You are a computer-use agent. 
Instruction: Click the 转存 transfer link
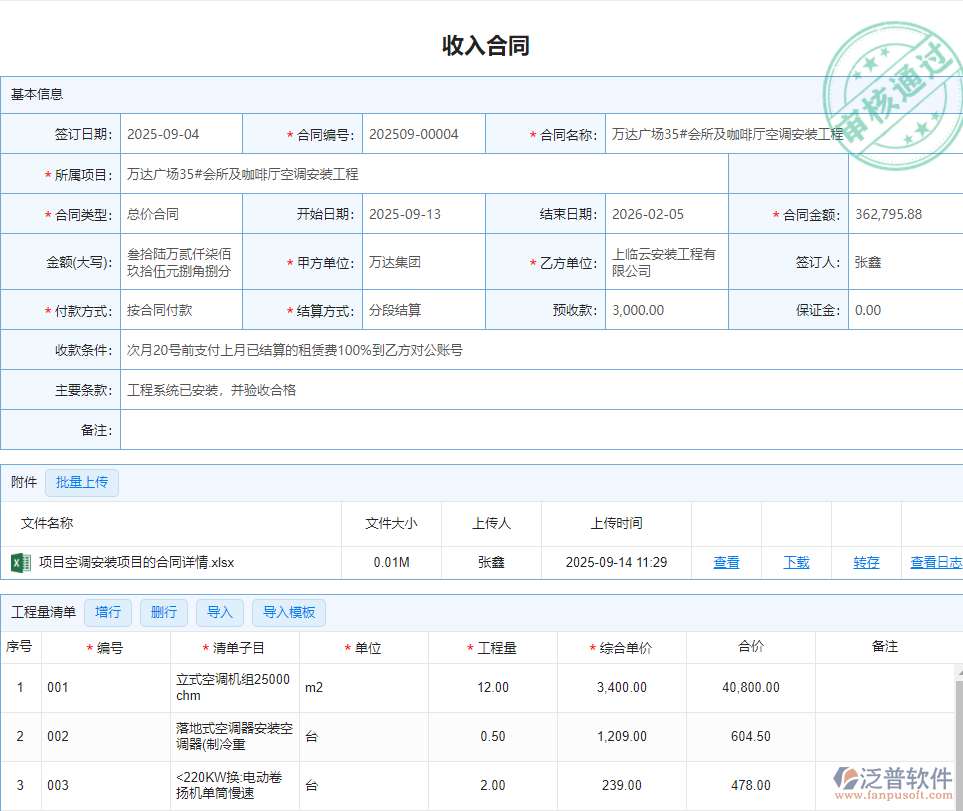pyautogui.click(x=865, y=562)
